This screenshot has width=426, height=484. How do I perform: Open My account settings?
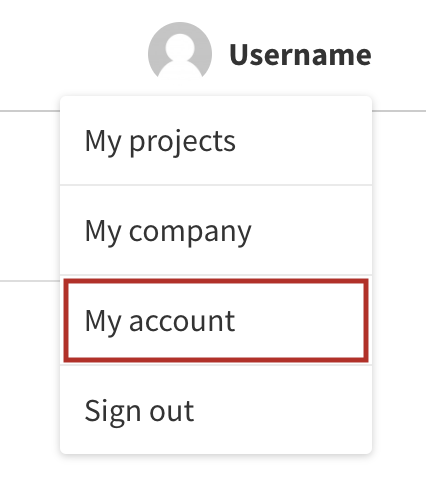[216, 320]
